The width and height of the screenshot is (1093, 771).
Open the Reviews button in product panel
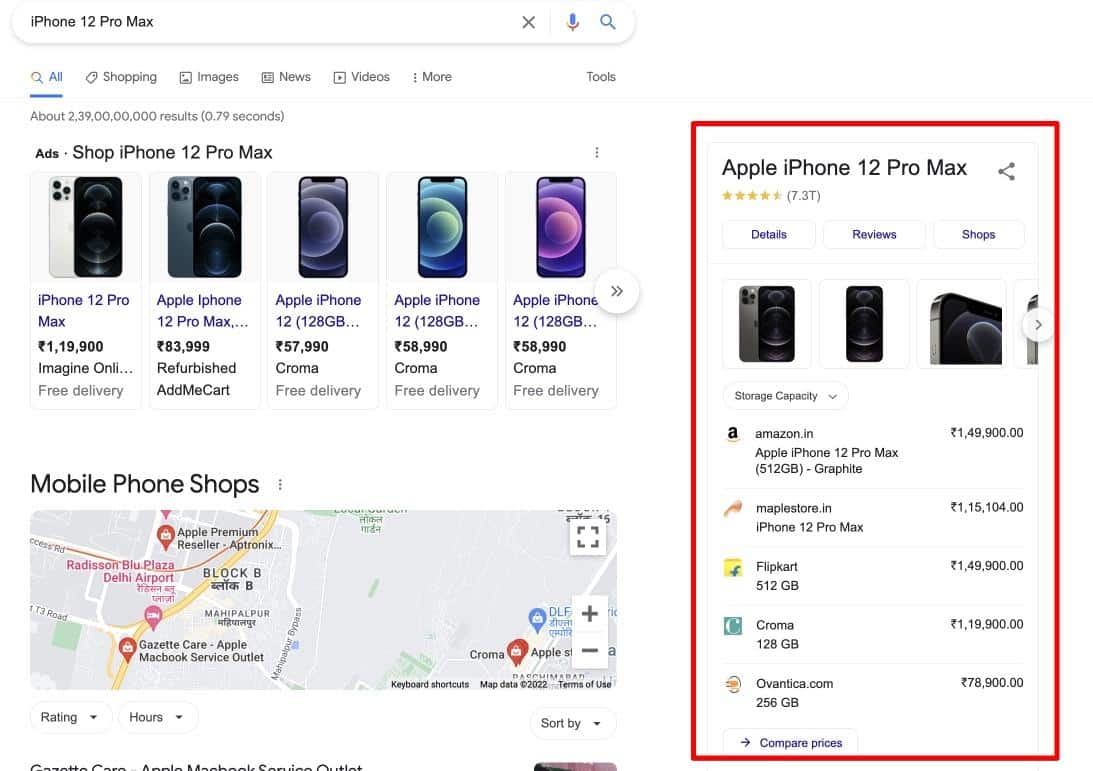click(874, 234)
